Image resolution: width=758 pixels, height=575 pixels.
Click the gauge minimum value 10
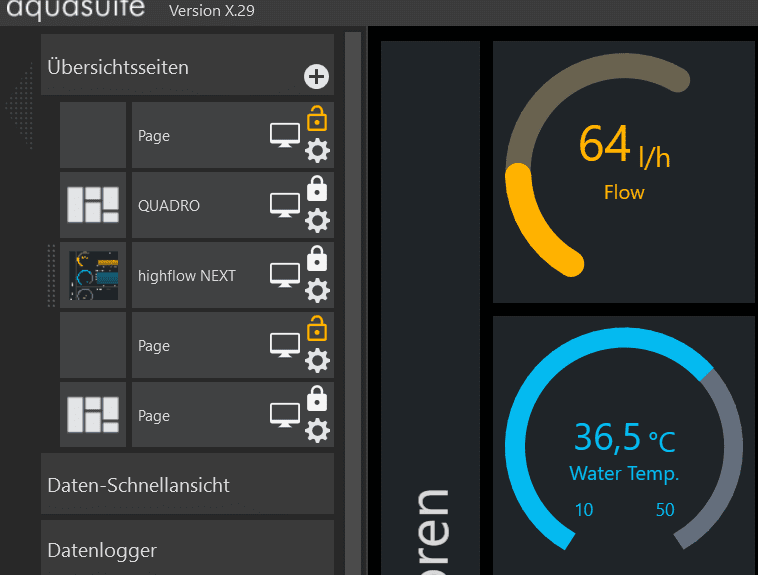click(584, 510)
